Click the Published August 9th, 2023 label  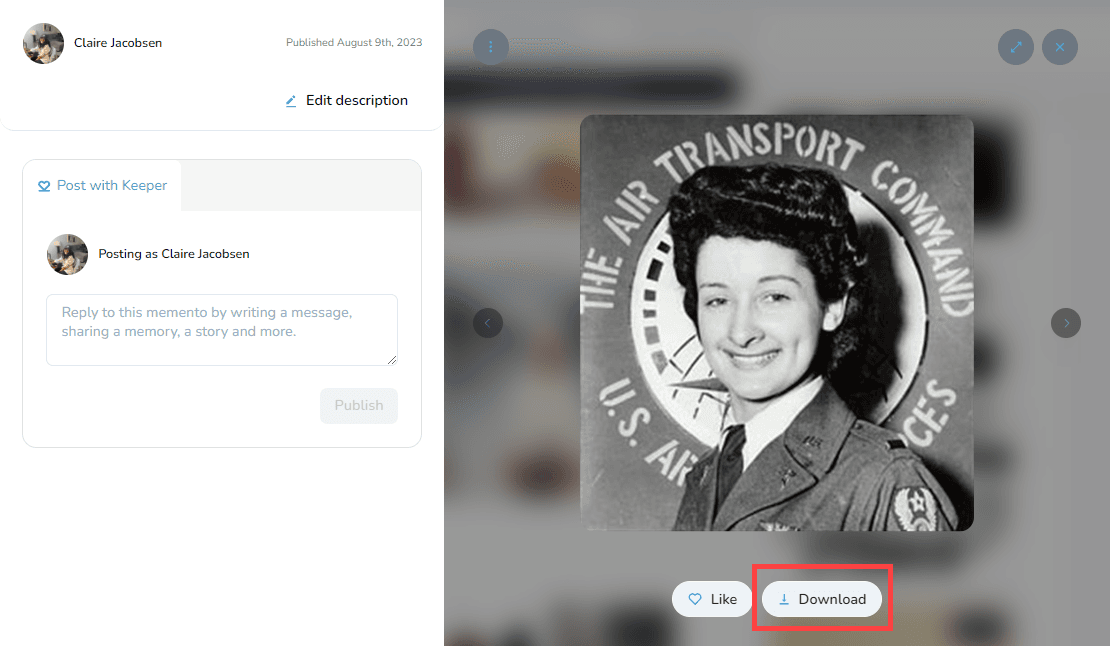coord(354,42)
